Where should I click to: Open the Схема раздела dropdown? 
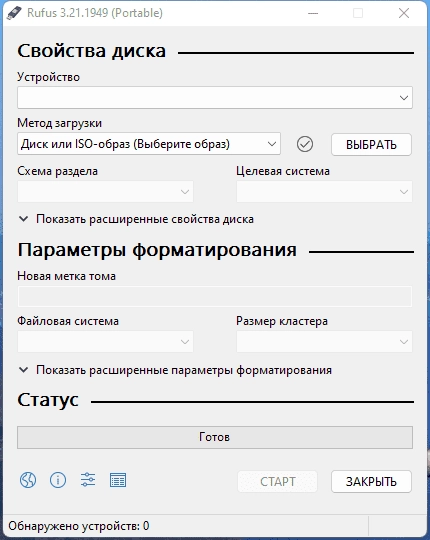[105, 191]
